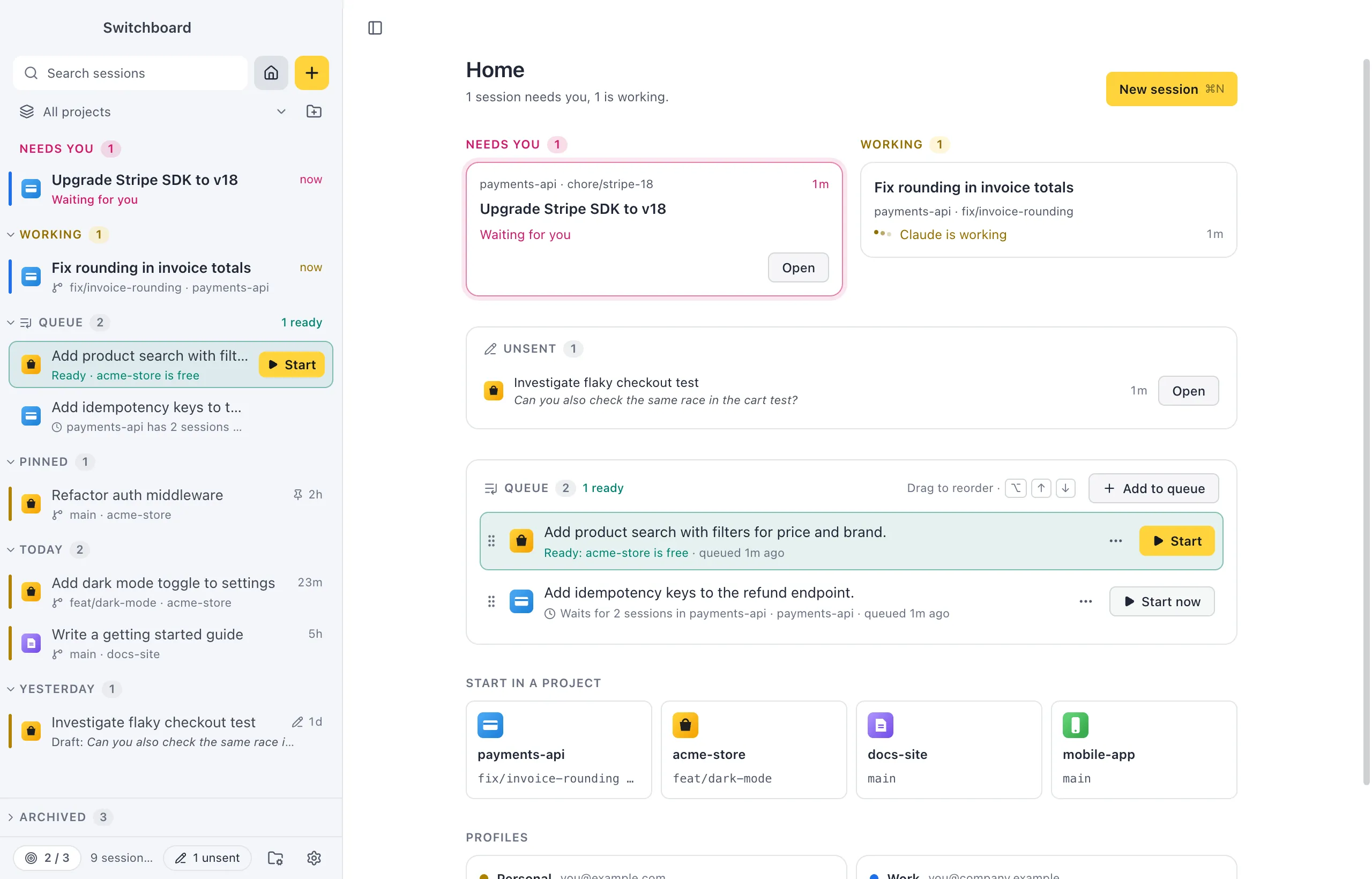Click the 2 / 3 status pill

(x=47, y=858)
